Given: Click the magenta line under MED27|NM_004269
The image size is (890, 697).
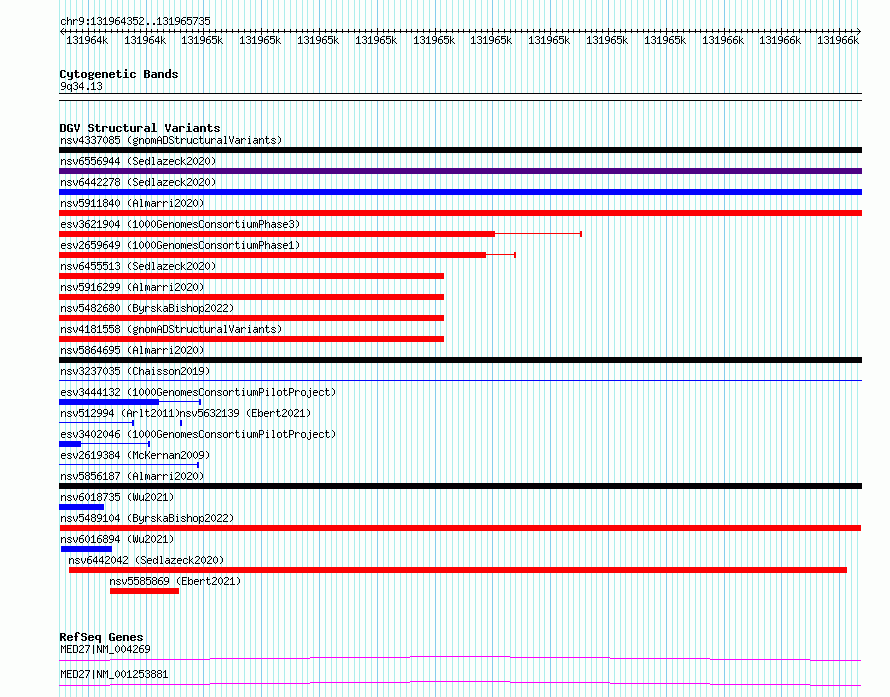Looking at the screenshot, I should pos(460,658).
